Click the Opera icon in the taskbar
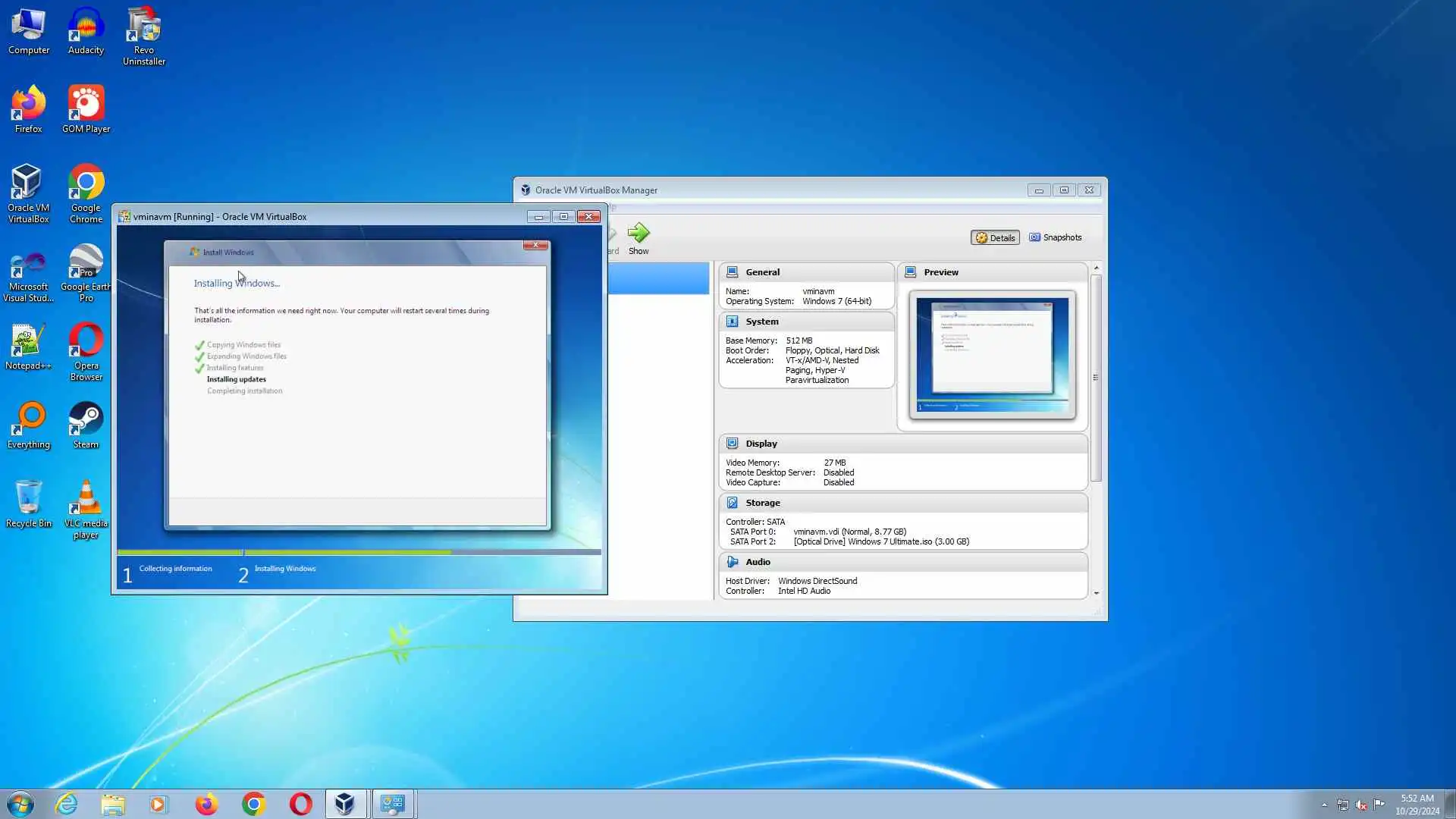Screen dimensions: 1456x819 point(301,804)
